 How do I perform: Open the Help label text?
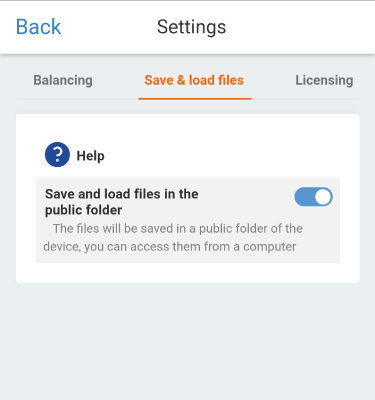[90, 156]
